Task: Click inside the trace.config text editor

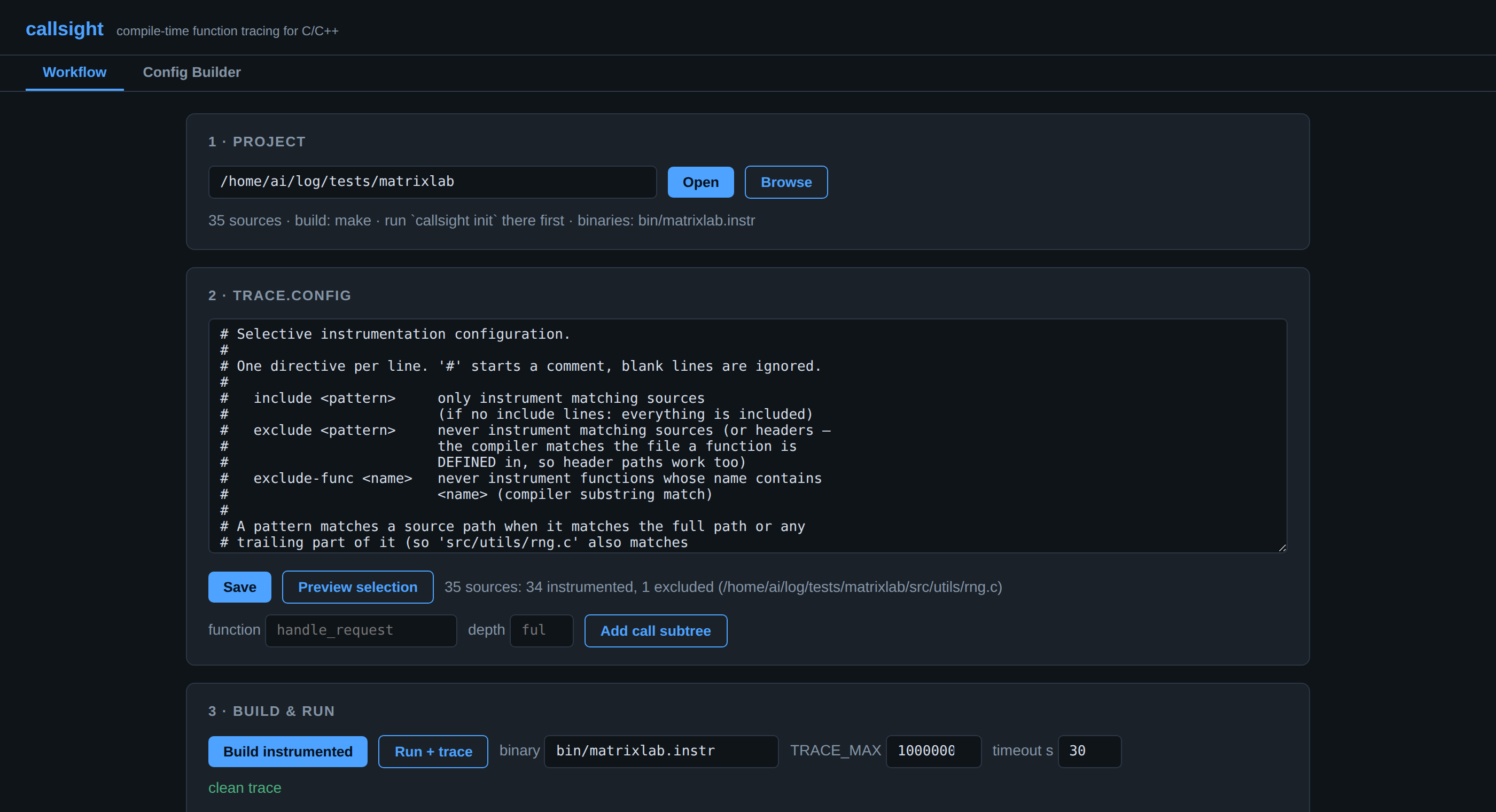Action: coord(747,435)
